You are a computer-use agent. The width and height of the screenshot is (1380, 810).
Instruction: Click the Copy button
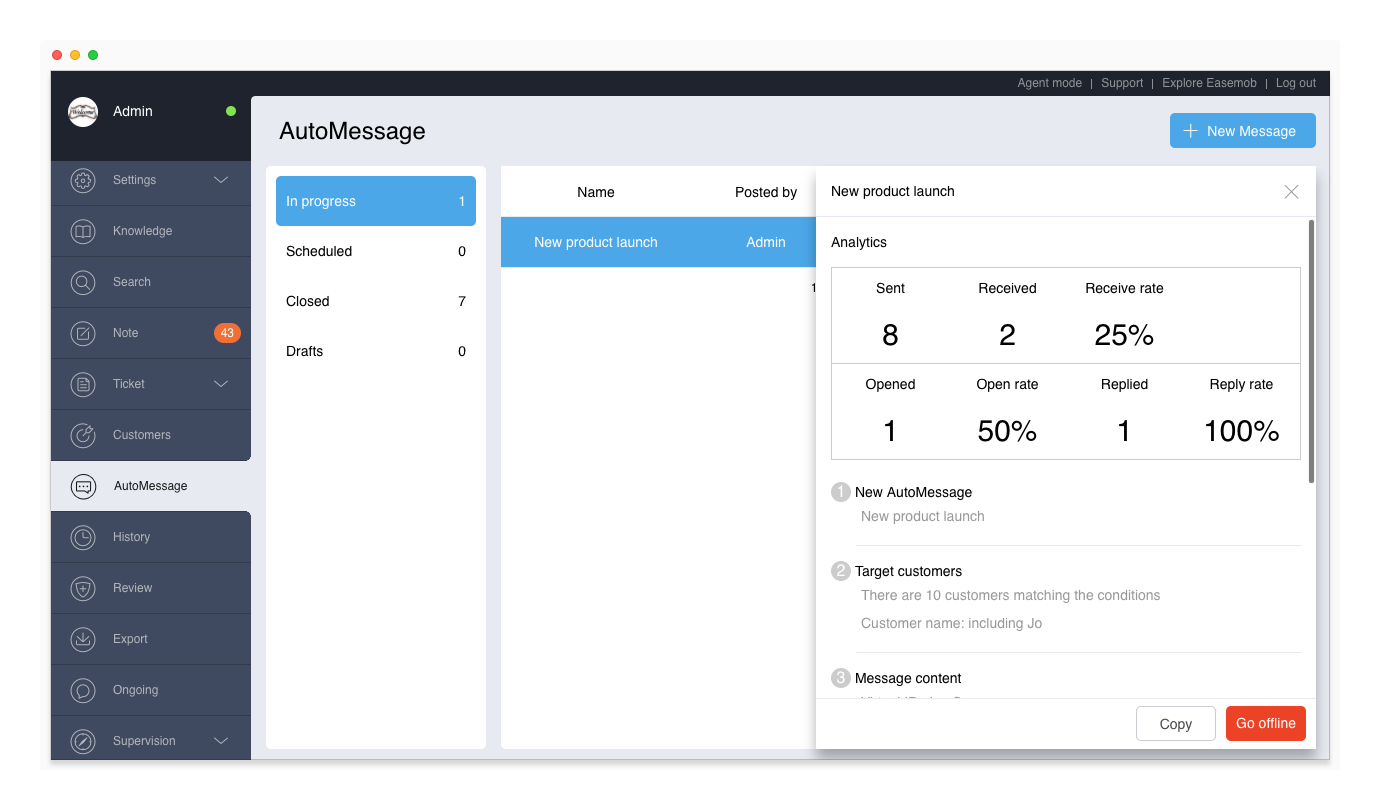pos(1176,724)
